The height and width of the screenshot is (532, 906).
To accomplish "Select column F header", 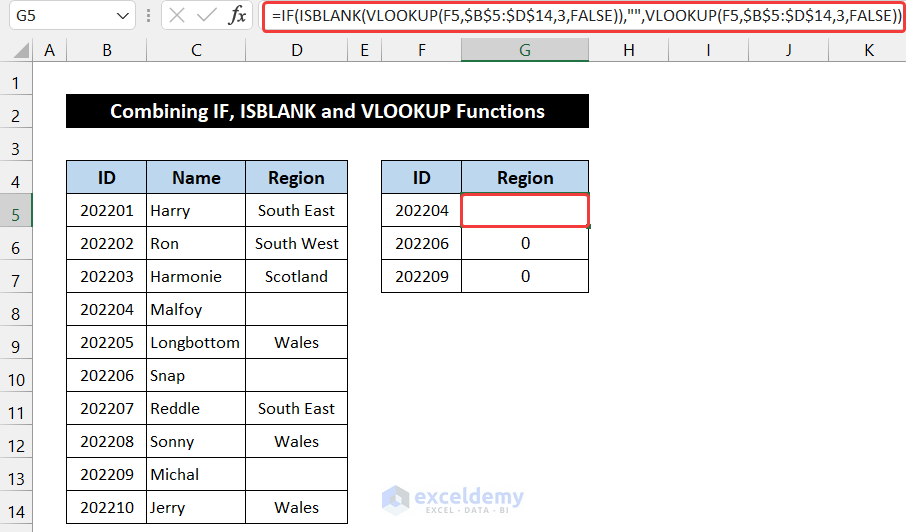I will [x=421, y=50].
